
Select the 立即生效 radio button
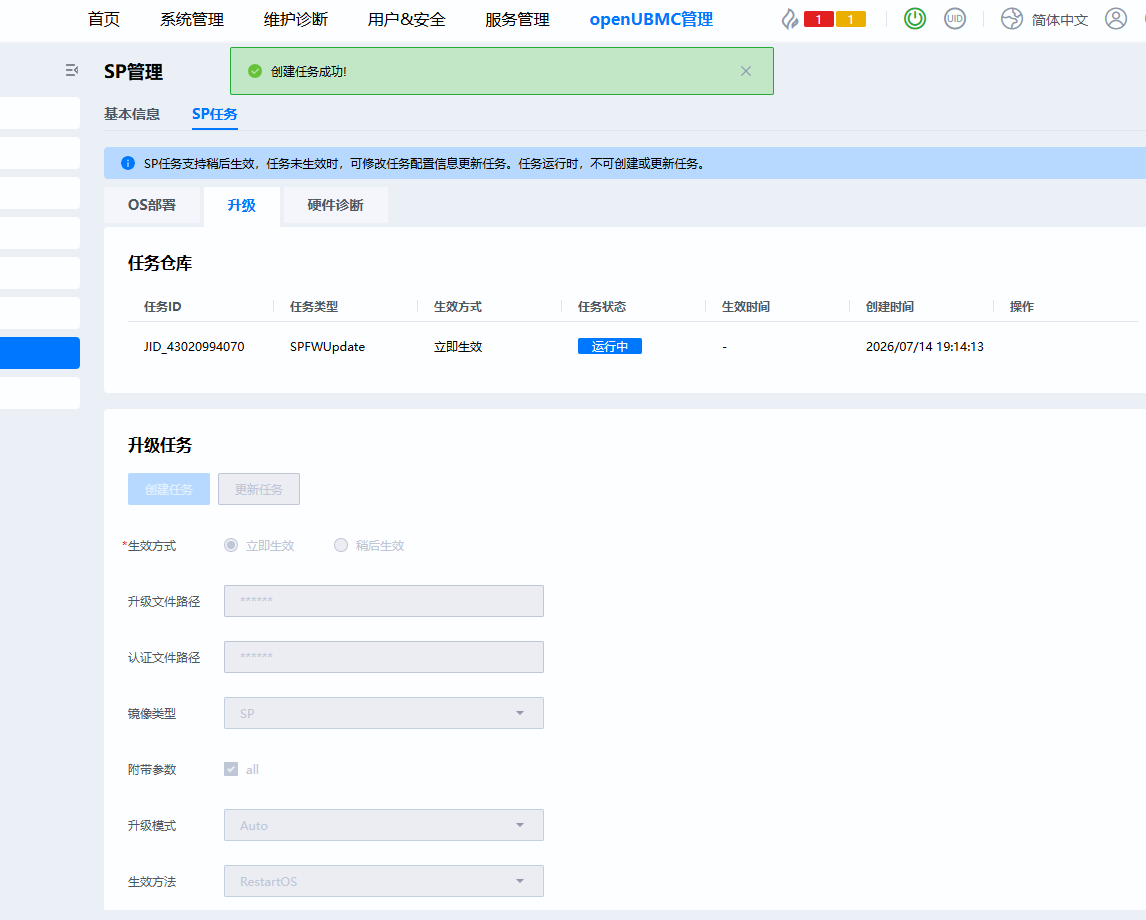pyautogui.click(x=231, y=545)
